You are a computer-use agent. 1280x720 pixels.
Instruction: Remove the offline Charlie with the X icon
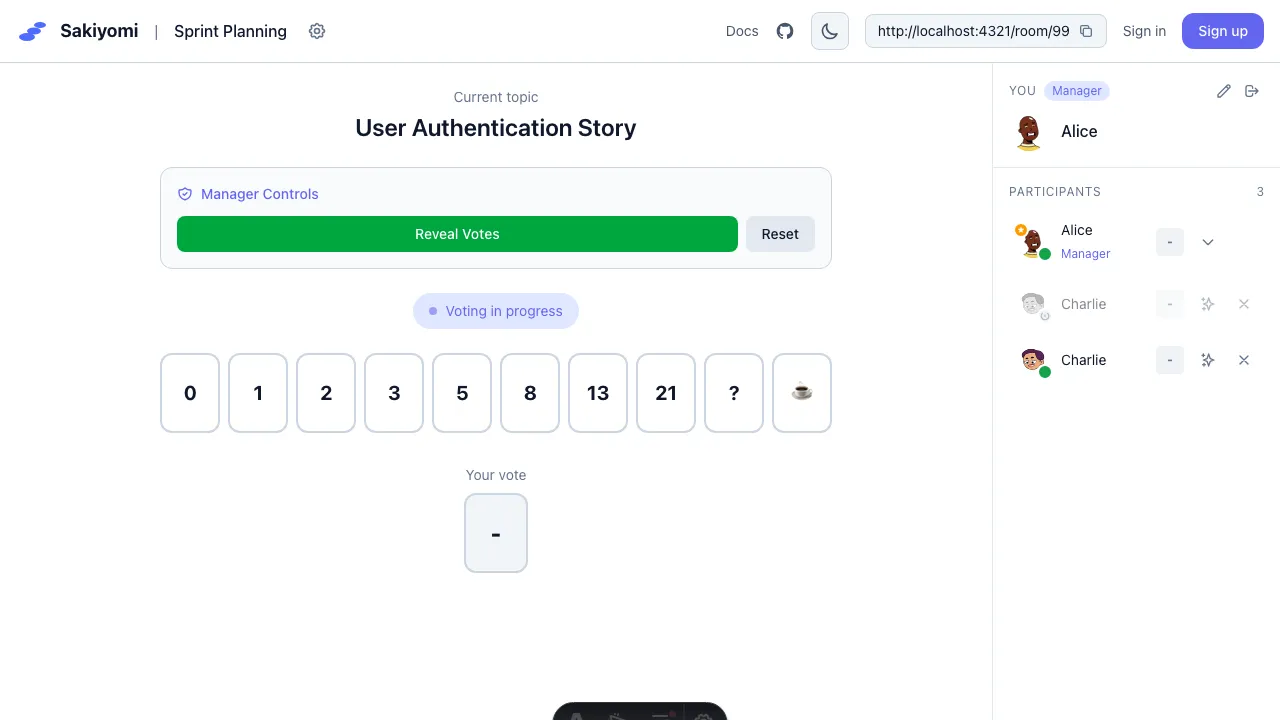(1244, 304)
